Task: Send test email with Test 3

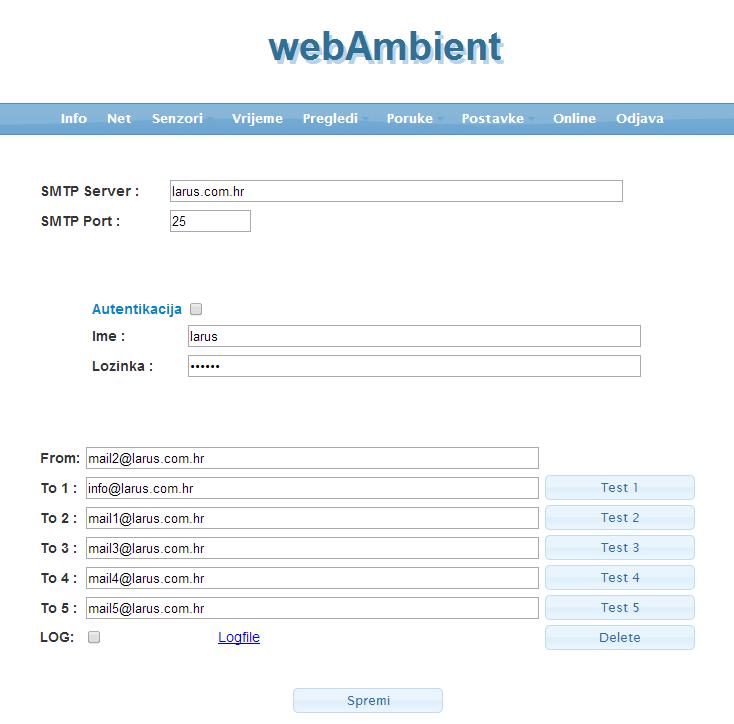Action: [620, 548]
